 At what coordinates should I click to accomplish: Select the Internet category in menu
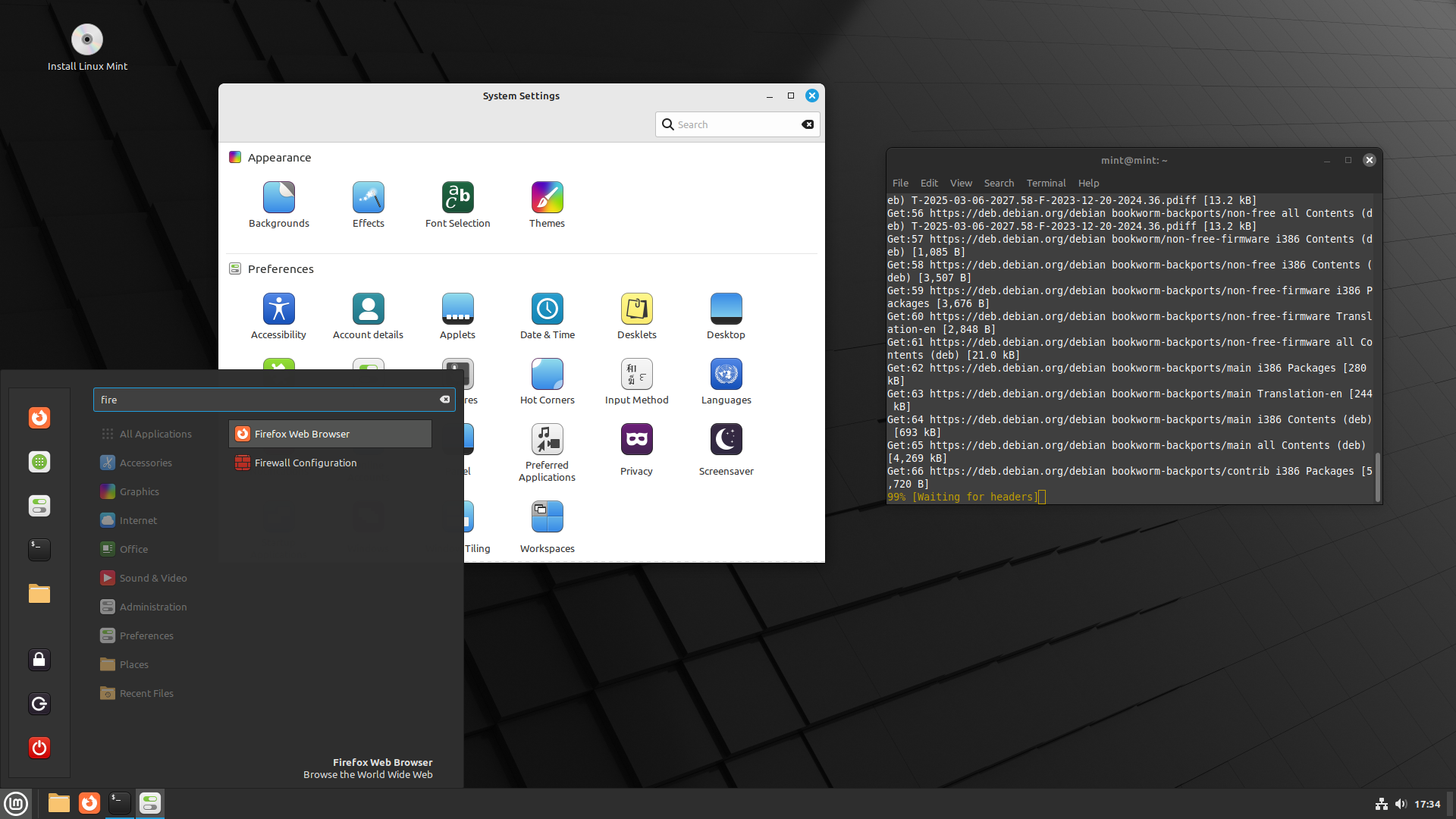point(138,520)
